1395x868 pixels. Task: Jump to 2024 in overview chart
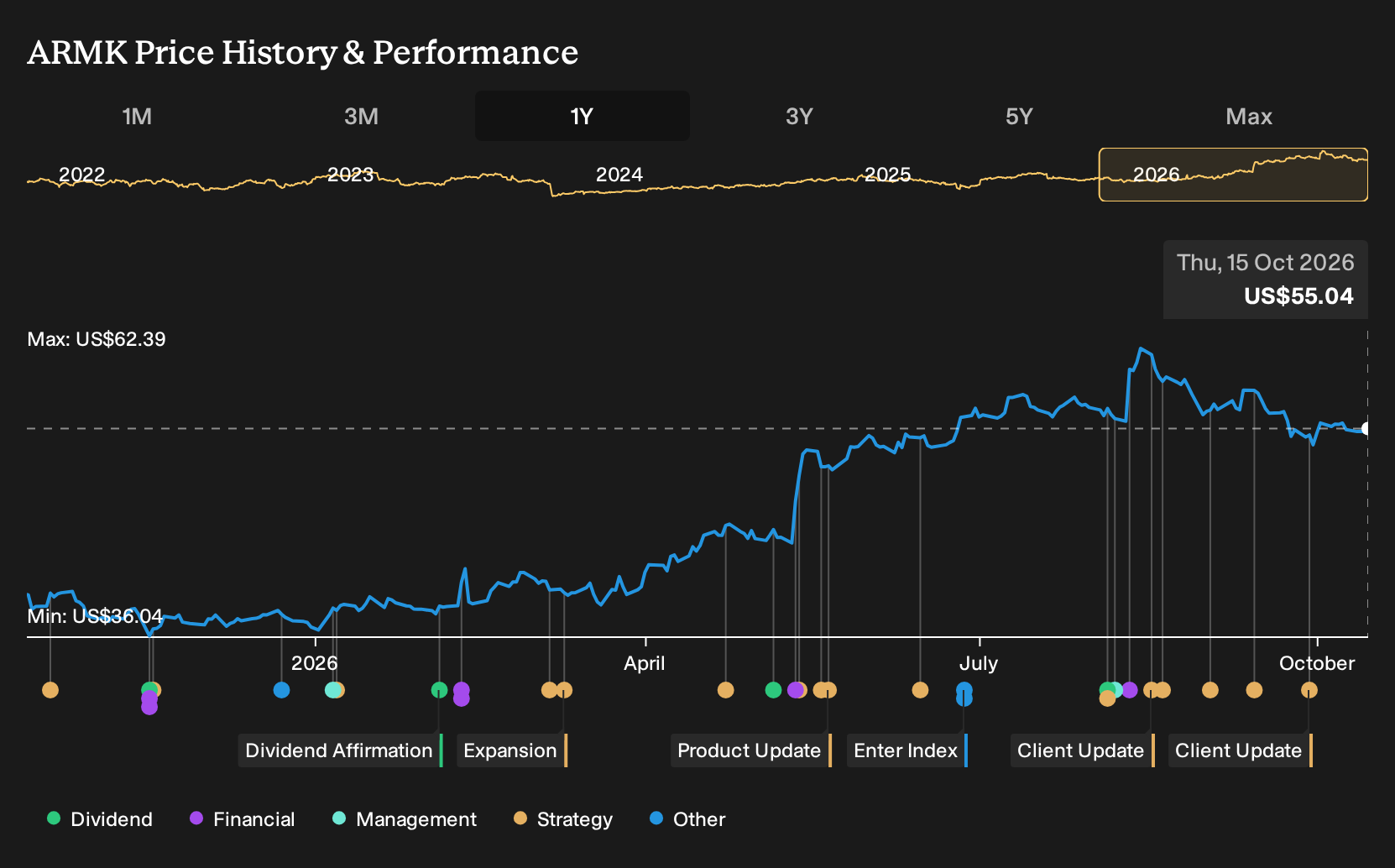tap(619, 175)
